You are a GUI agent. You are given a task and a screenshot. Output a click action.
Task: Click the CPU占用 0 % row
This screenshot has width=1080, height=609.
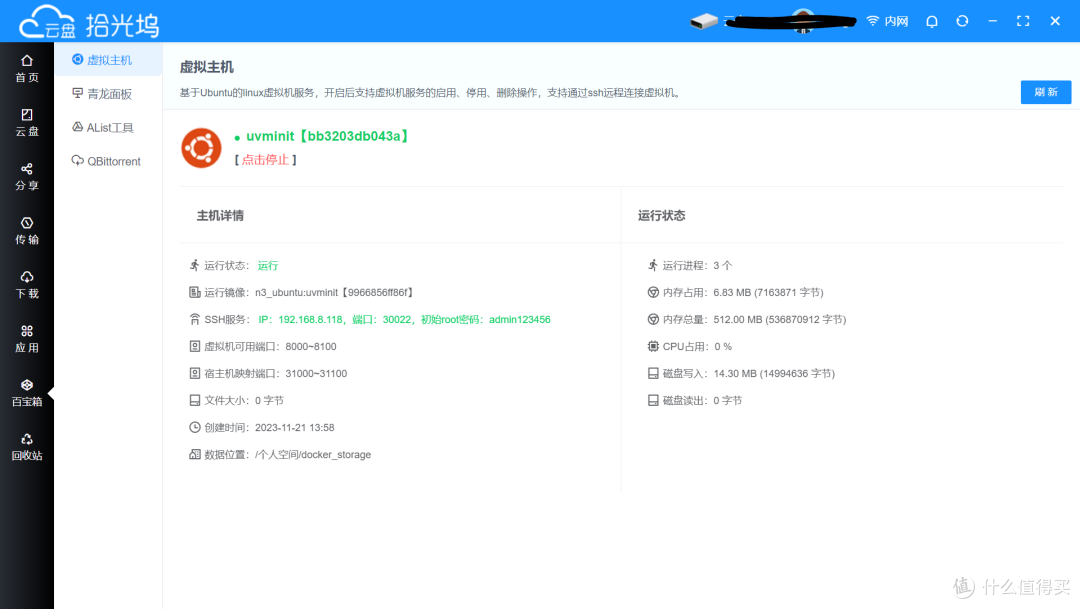click(689, 347)
